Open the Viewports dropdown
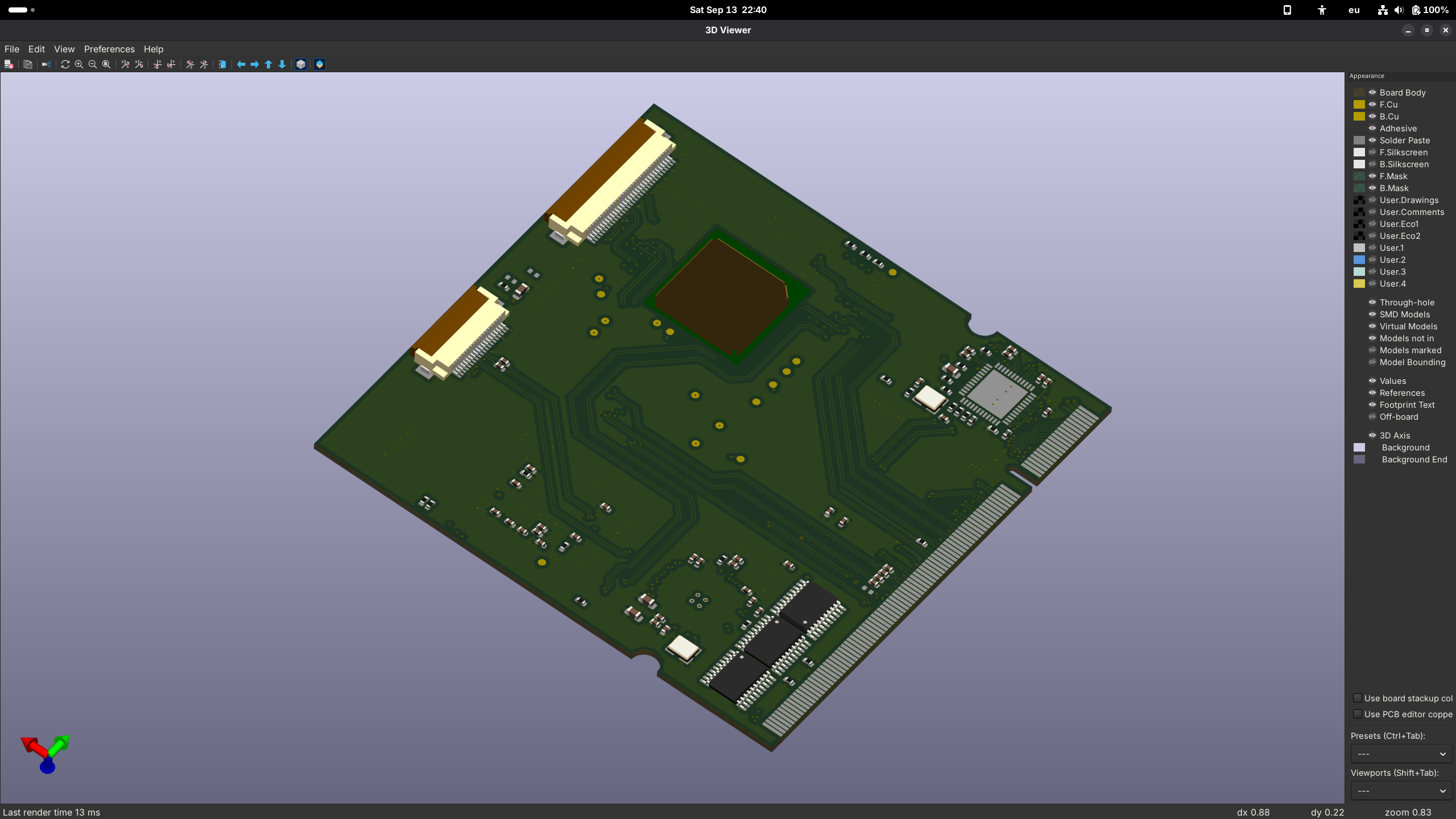The height and width of the screenshot is (819, 1456). pos(1401,791)
